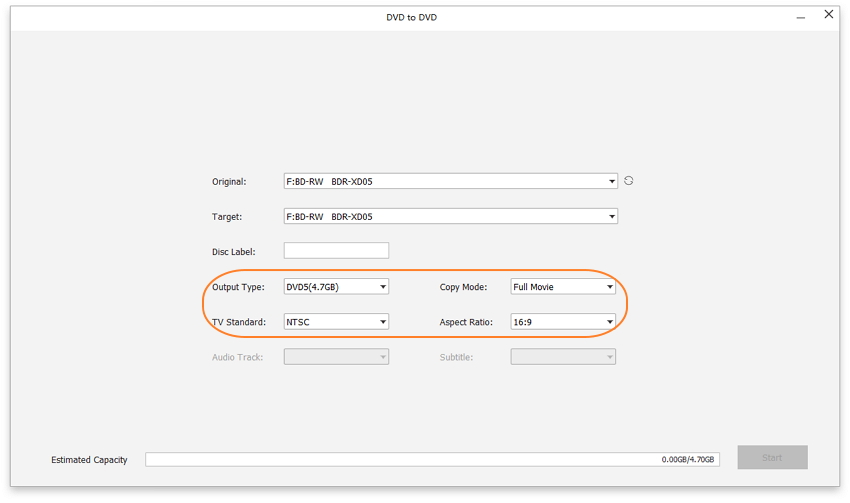The height and width of the screenshot is (503, 850).
Task: Click the DVD to DVD window title
Action: 412,17
